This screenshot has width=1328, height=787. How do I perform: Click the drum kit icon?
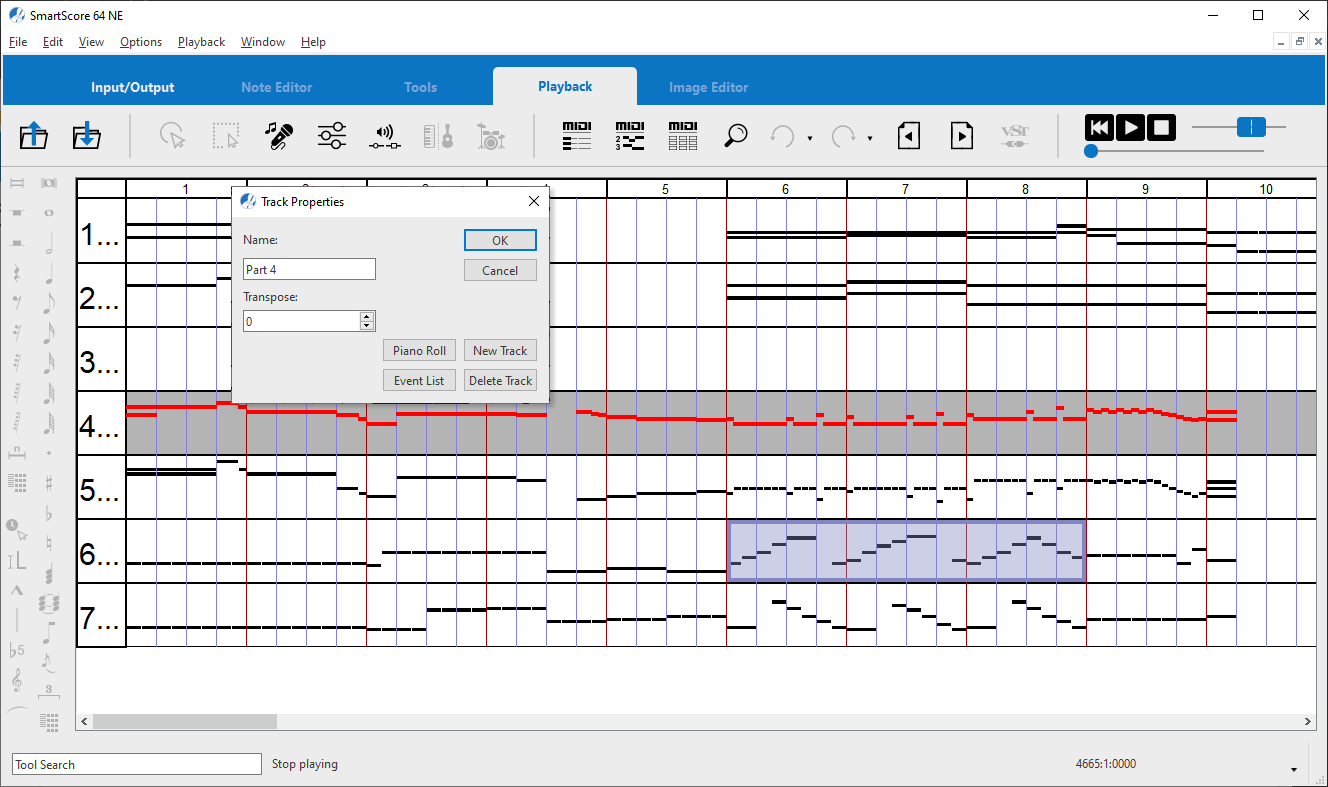(490, 135)
